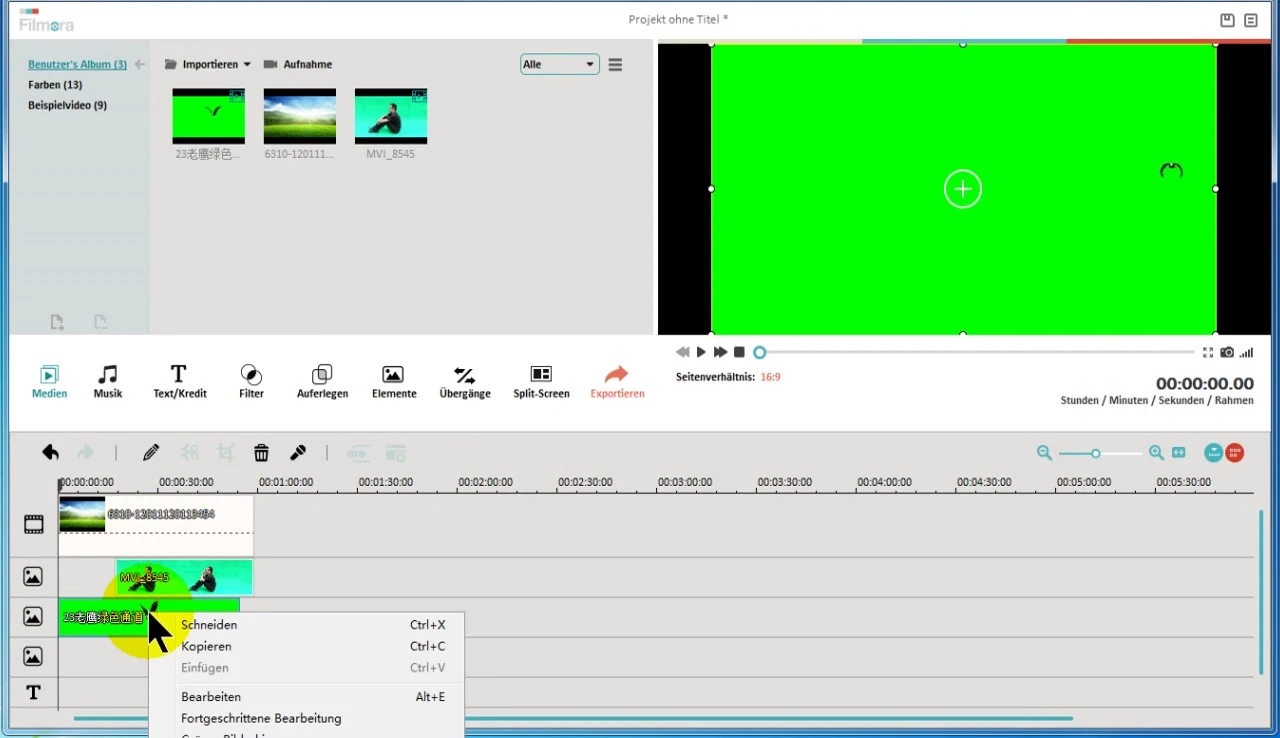The width and height of the screenshot is (1280, 738).
Task: Play the preview video
Action: pyautogui.click(x=701, y=352)
